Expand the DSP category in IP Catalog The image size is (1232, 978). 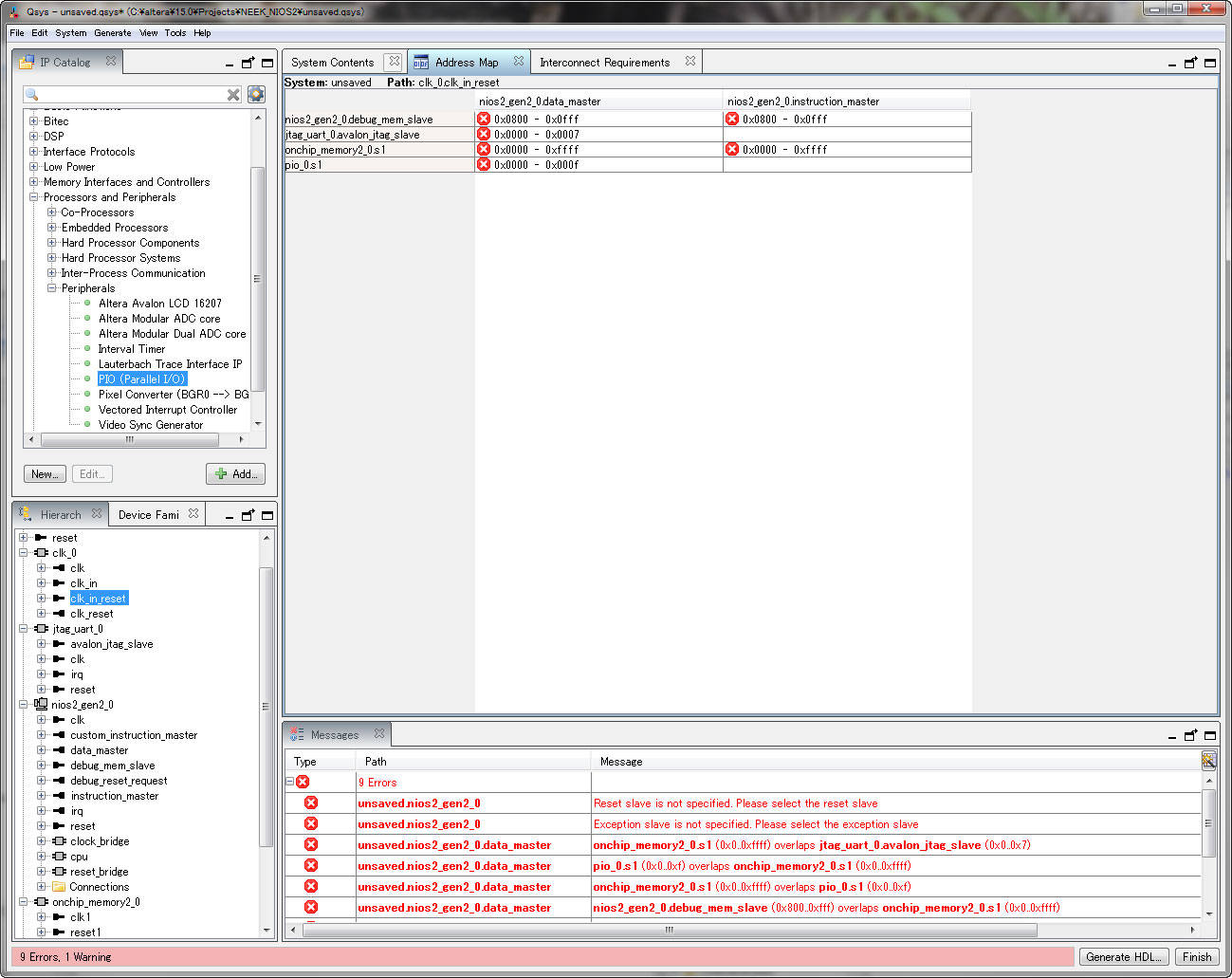(34, 137)
